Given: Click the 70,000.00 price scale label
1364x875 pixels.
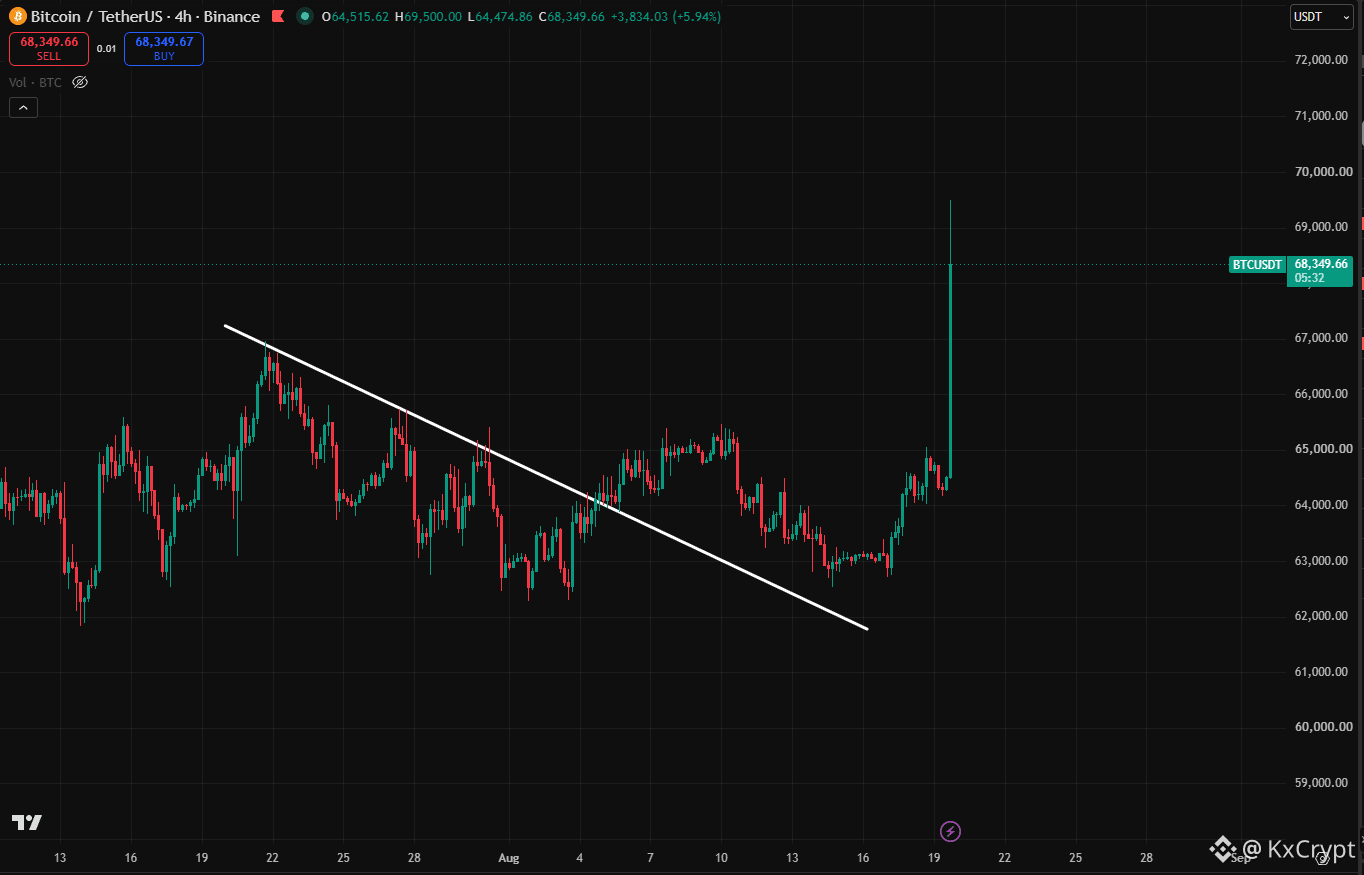Looking at the screenshot, I should click(1322, 172).
